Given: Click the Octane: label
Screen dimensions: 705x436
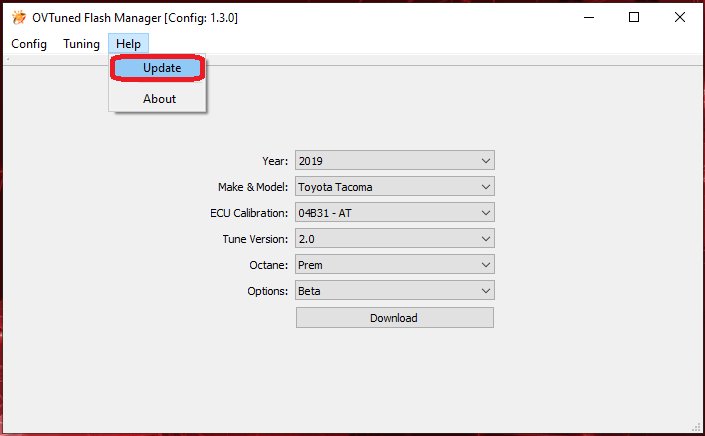Looking at the screenshot, I should [x=268, y=265].
